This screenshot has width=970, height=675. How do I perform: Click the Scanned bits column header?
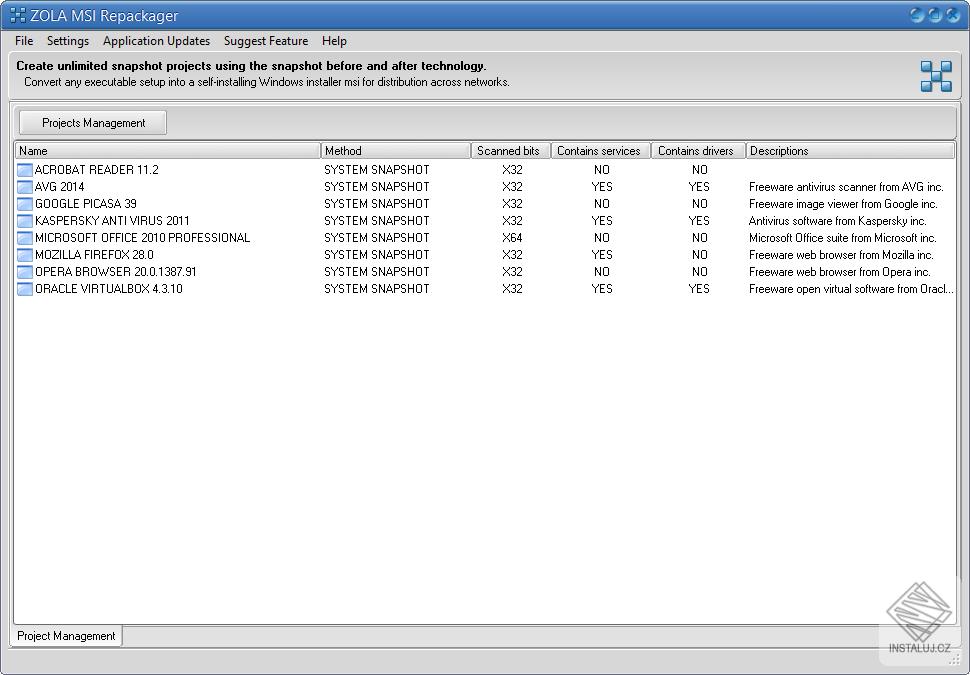pyautogui.click(x=510, y=150)
